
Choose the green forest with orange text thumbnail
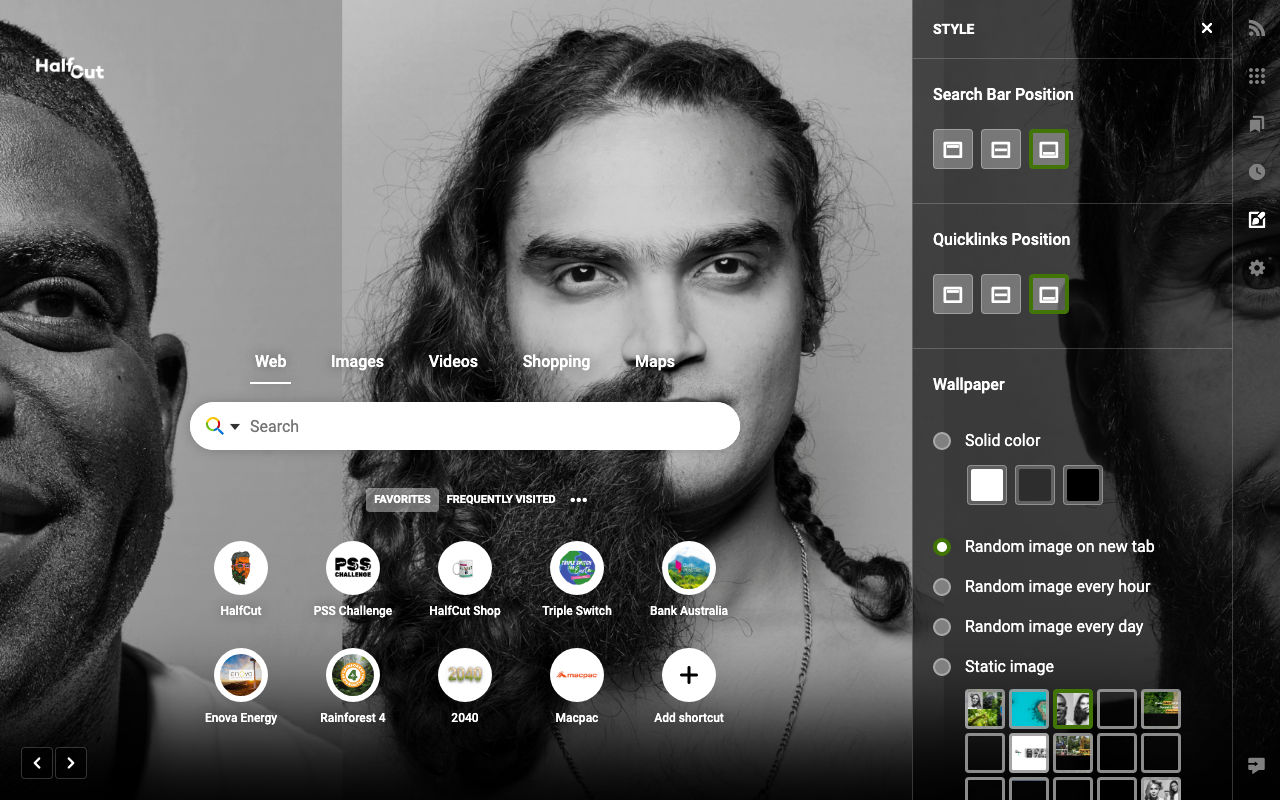coord(1161,709)
